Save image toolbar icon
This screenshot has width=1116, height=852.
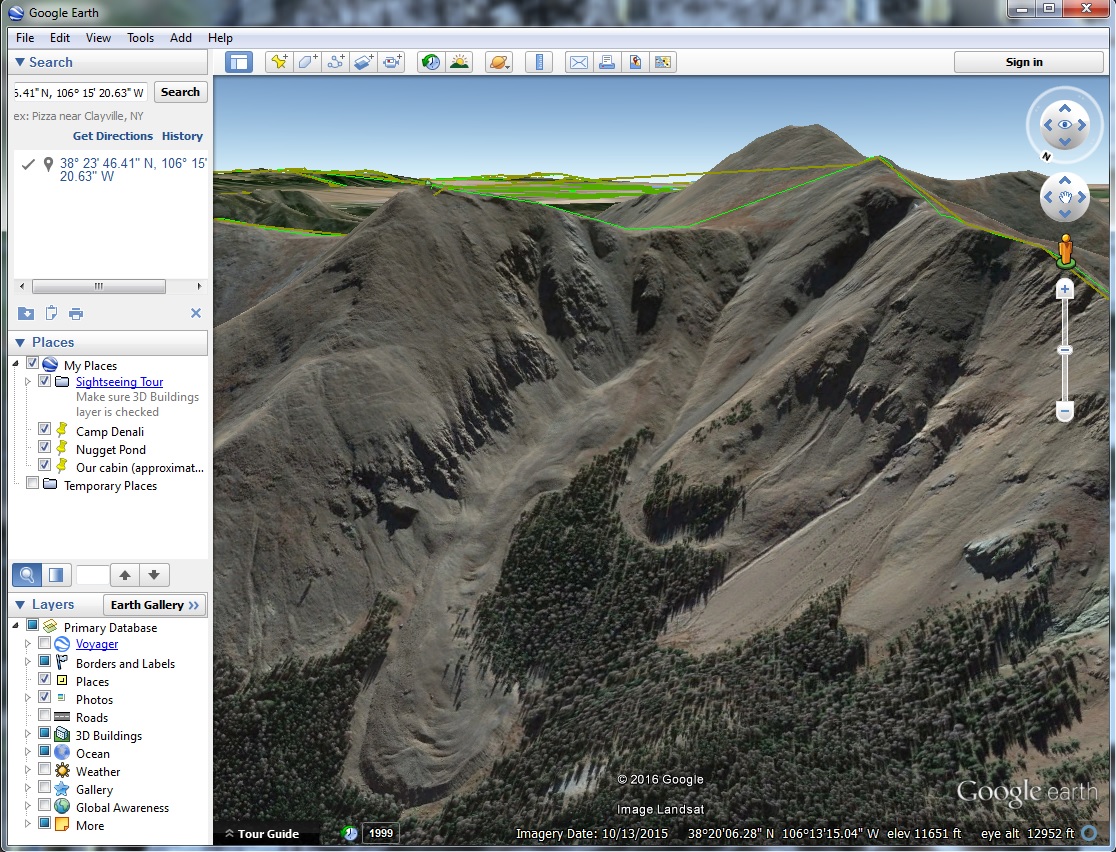[634, 62]
